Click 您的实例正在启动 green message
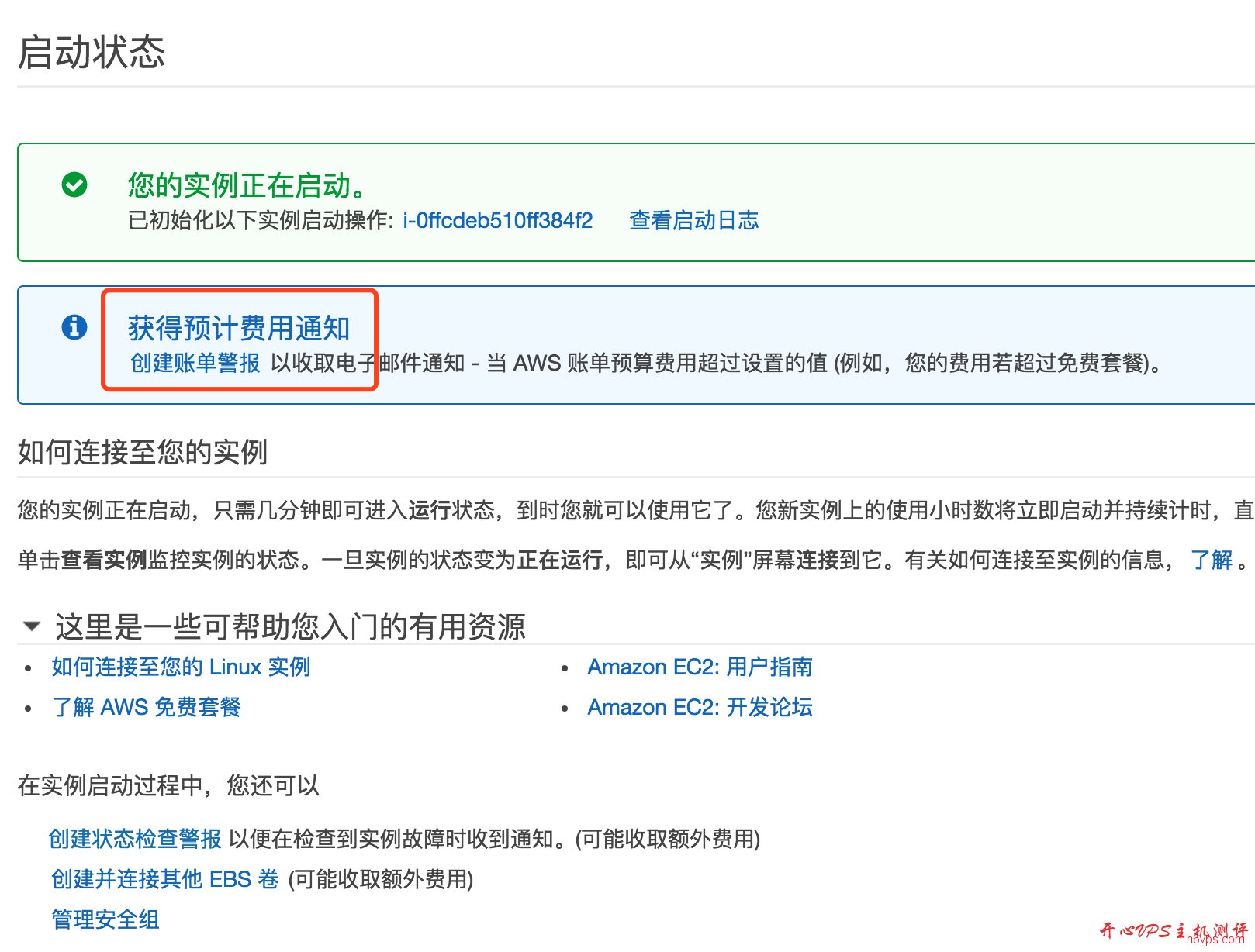This screenshot has height=952, width=1255. click(x=247, y=185)
